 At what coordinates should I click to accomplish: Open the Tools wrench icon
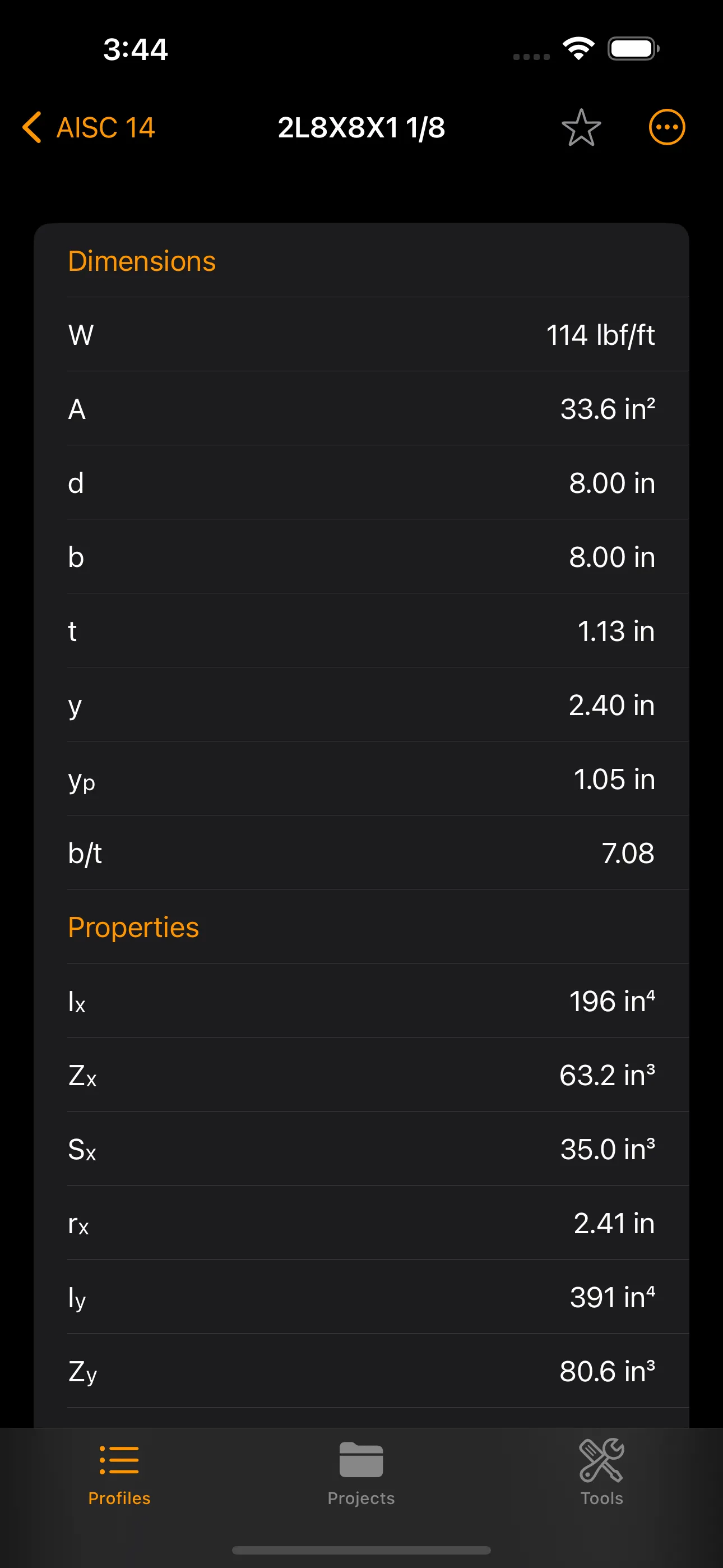(x=601, y=1460)
